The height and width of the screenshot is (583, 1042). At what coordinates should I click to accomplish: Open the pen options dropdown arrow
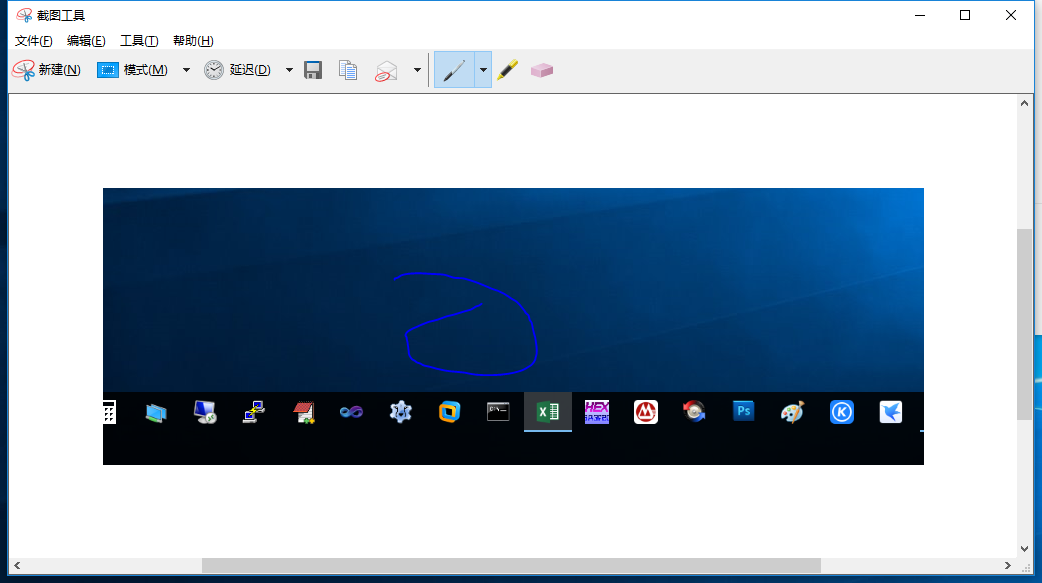pos(483,70)
